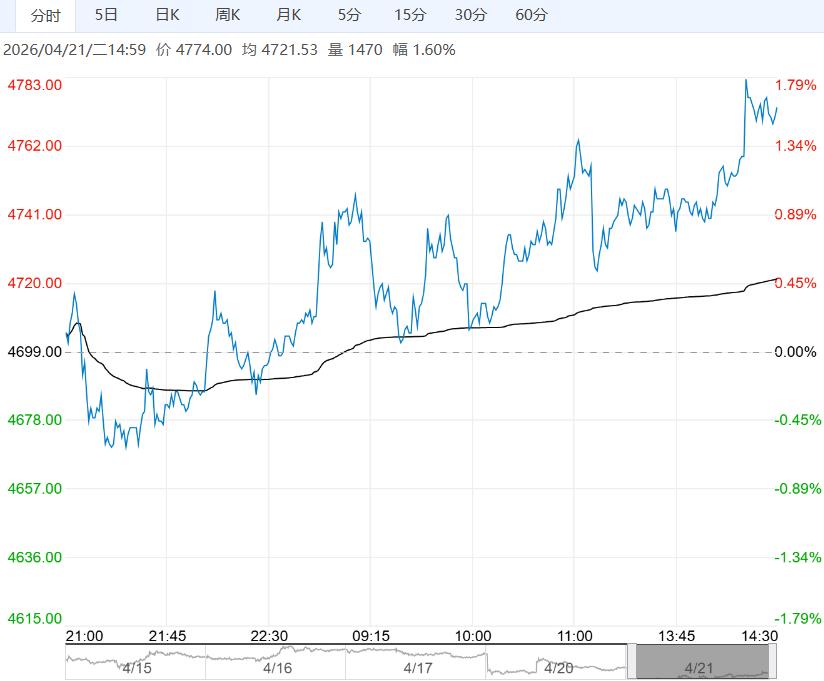
Task: Select the 5分 five-minute interval tab
Action: (x=349, y=15)
